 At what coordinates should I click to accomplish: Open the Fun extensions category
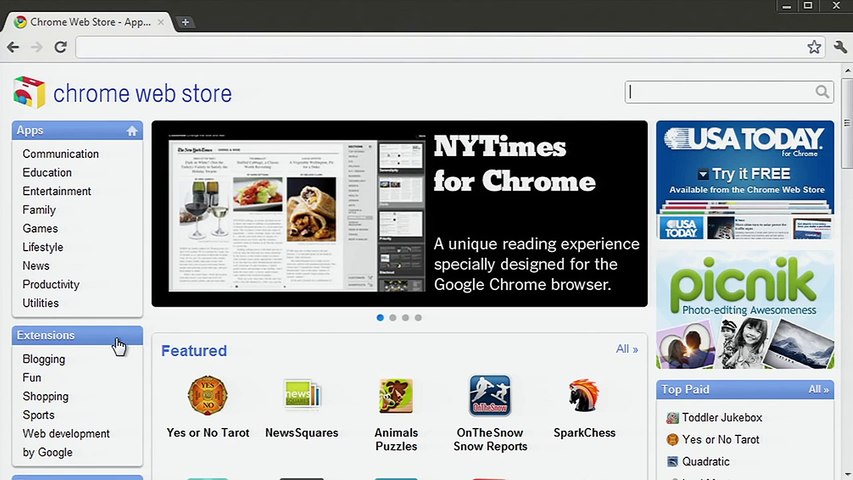(x=32, y=378)
